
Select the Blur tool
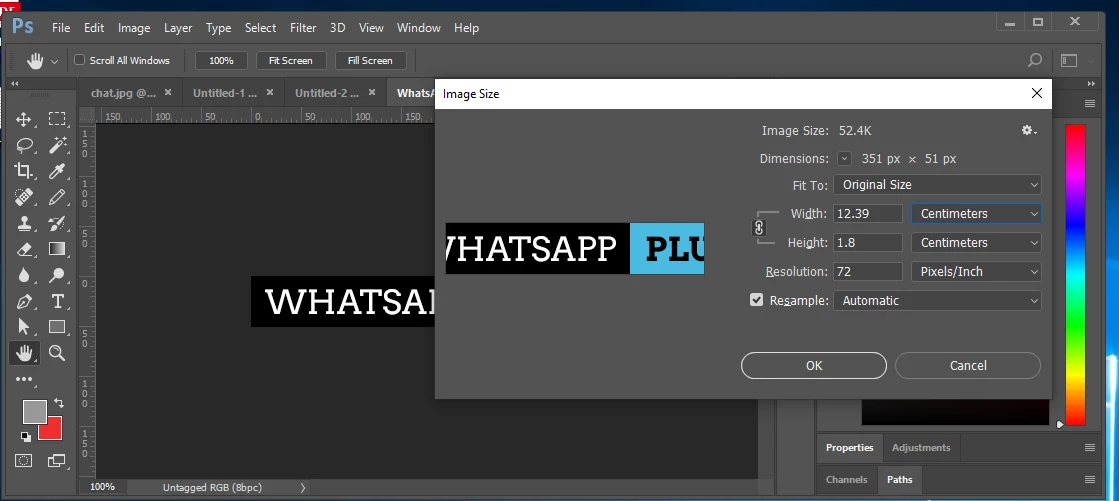pos(24,275)
